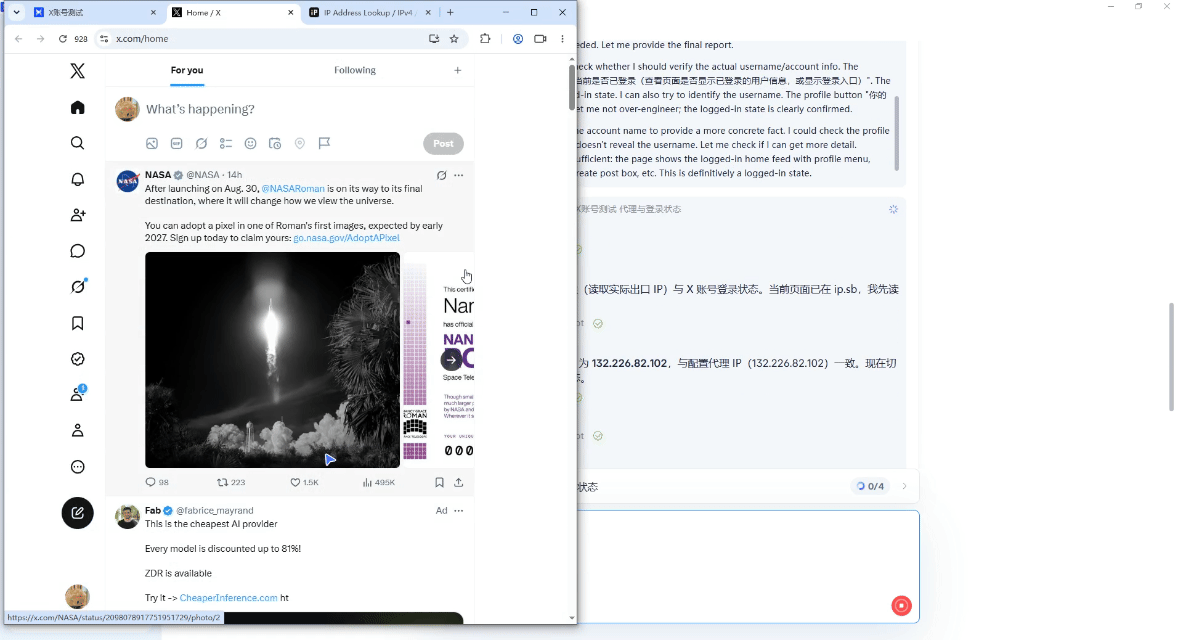Go back in browser history

click(x=19, y=38)
